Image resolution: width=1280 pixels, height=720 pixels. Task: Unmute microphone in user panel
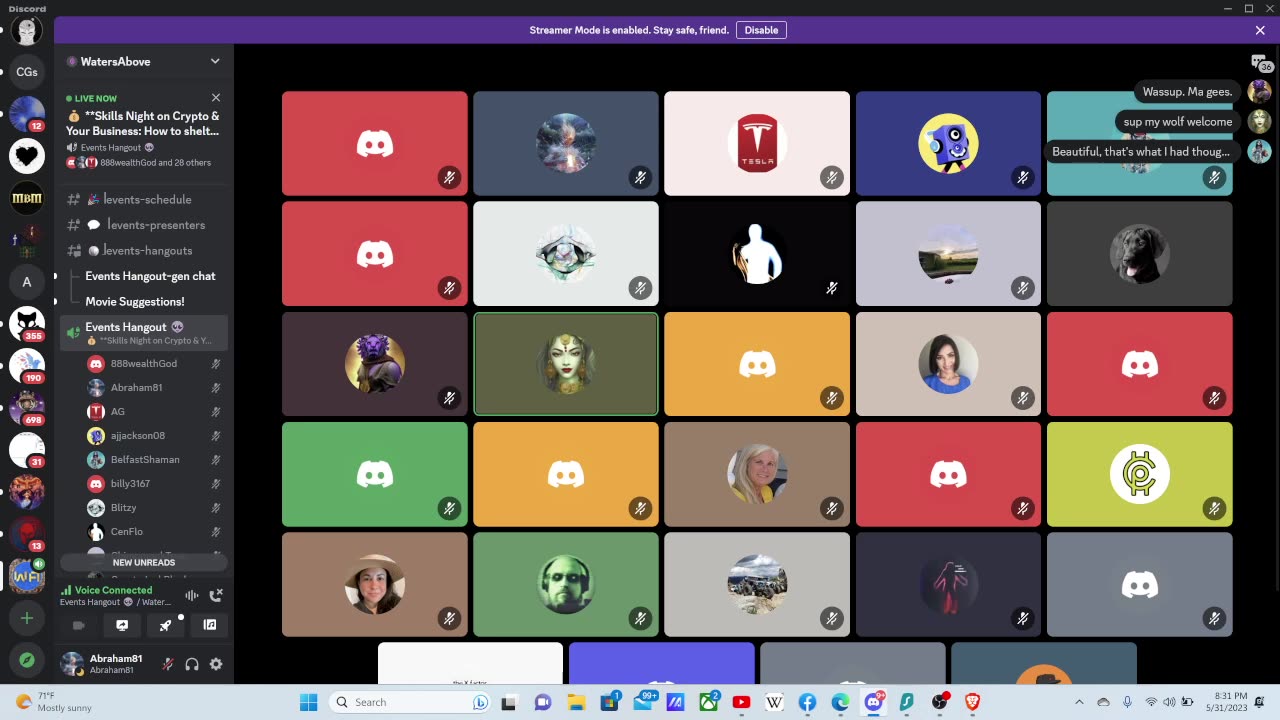(x=168, y=664)
